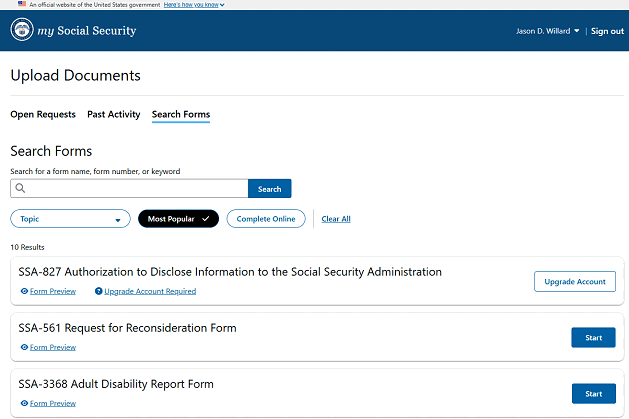The image size is (629, 419).
Task: Click the Clear All filters link
Action: click(336, 219)
